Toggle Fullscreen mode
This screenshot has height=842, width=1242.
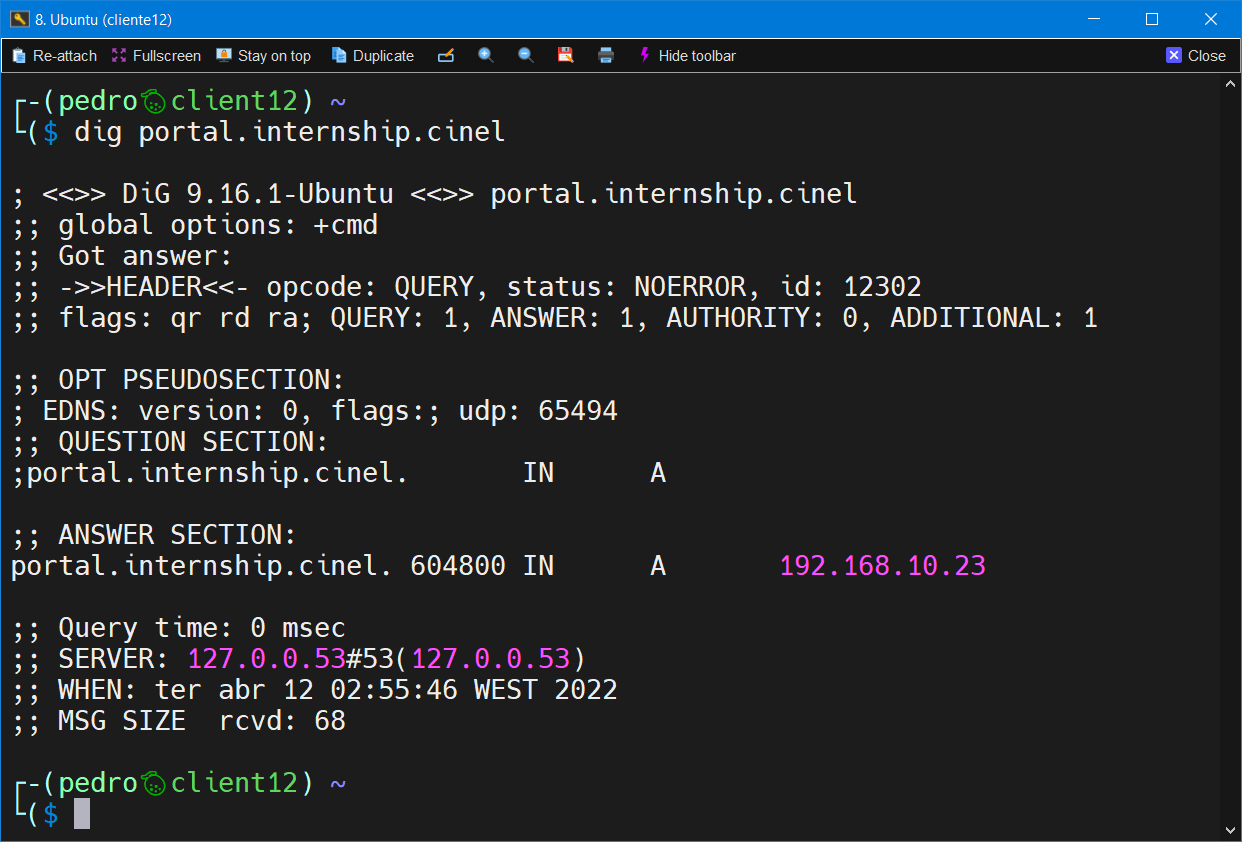156,55
